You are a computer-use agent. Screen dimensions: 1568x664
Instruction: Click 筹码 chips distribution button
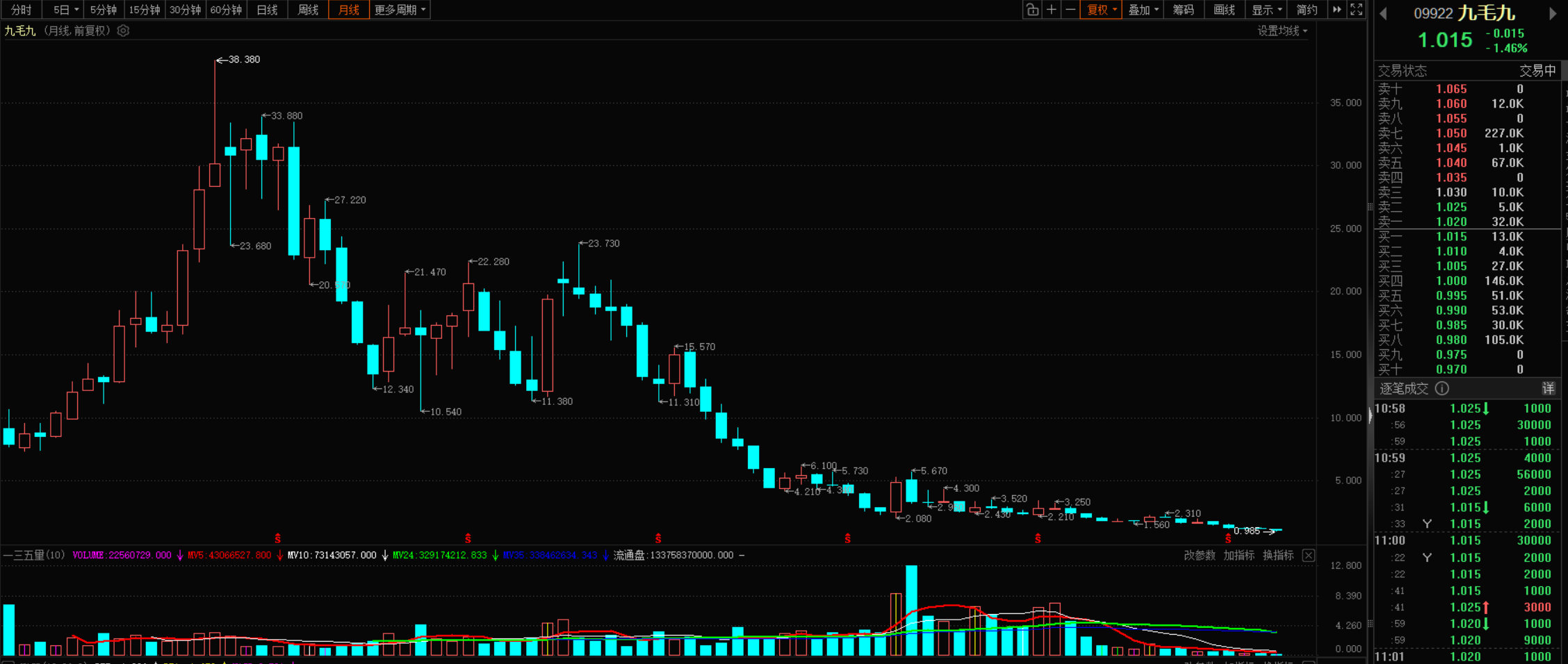point(1183,10)
